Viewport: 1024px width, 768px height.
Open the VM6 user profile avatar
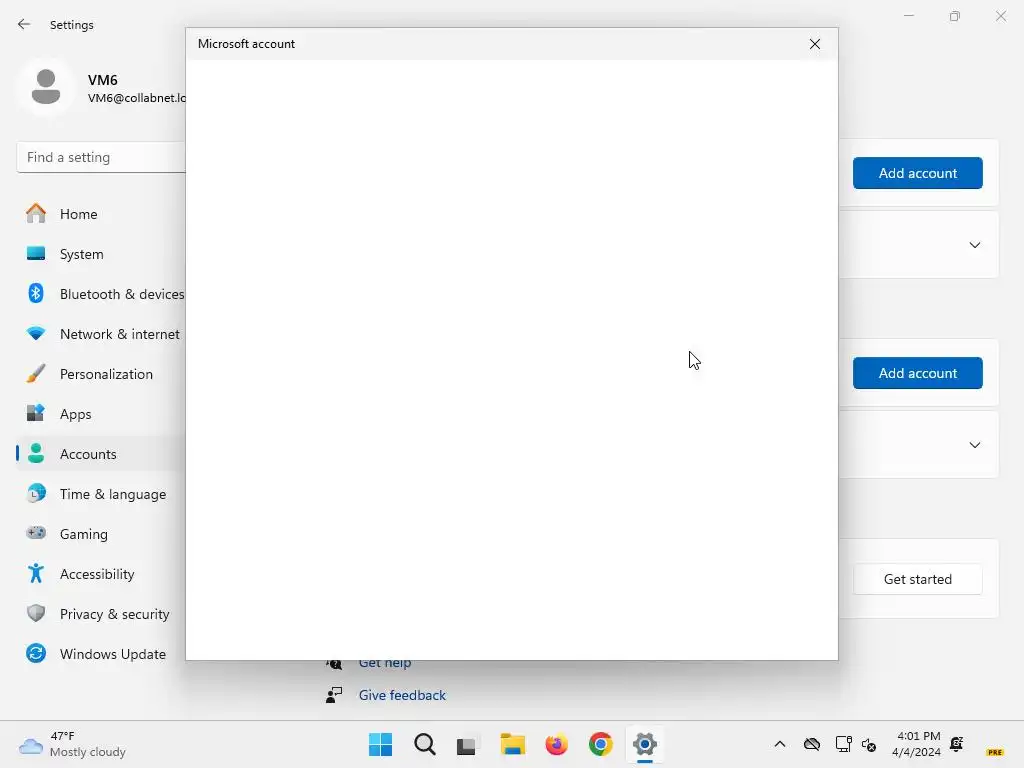tap(46, 87)
